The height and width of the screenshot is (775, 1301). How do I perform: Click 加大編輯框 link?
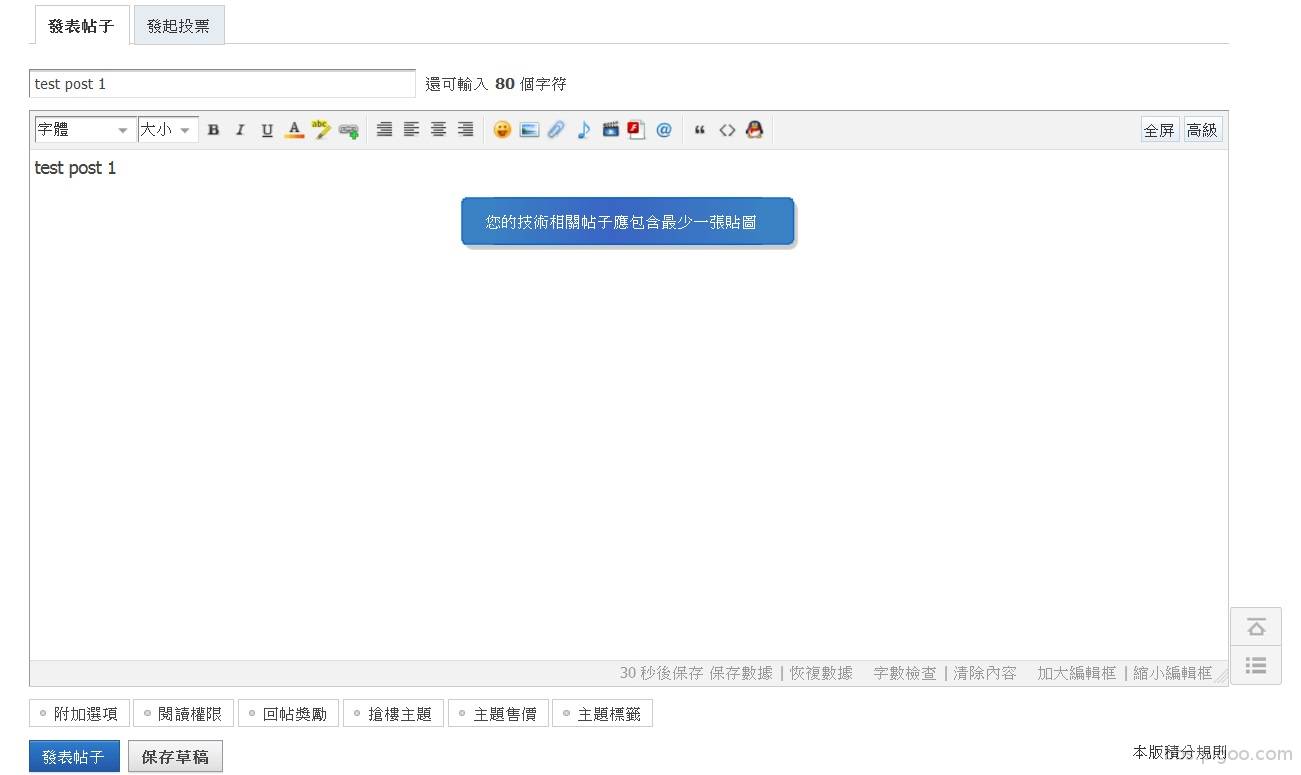1076,673
